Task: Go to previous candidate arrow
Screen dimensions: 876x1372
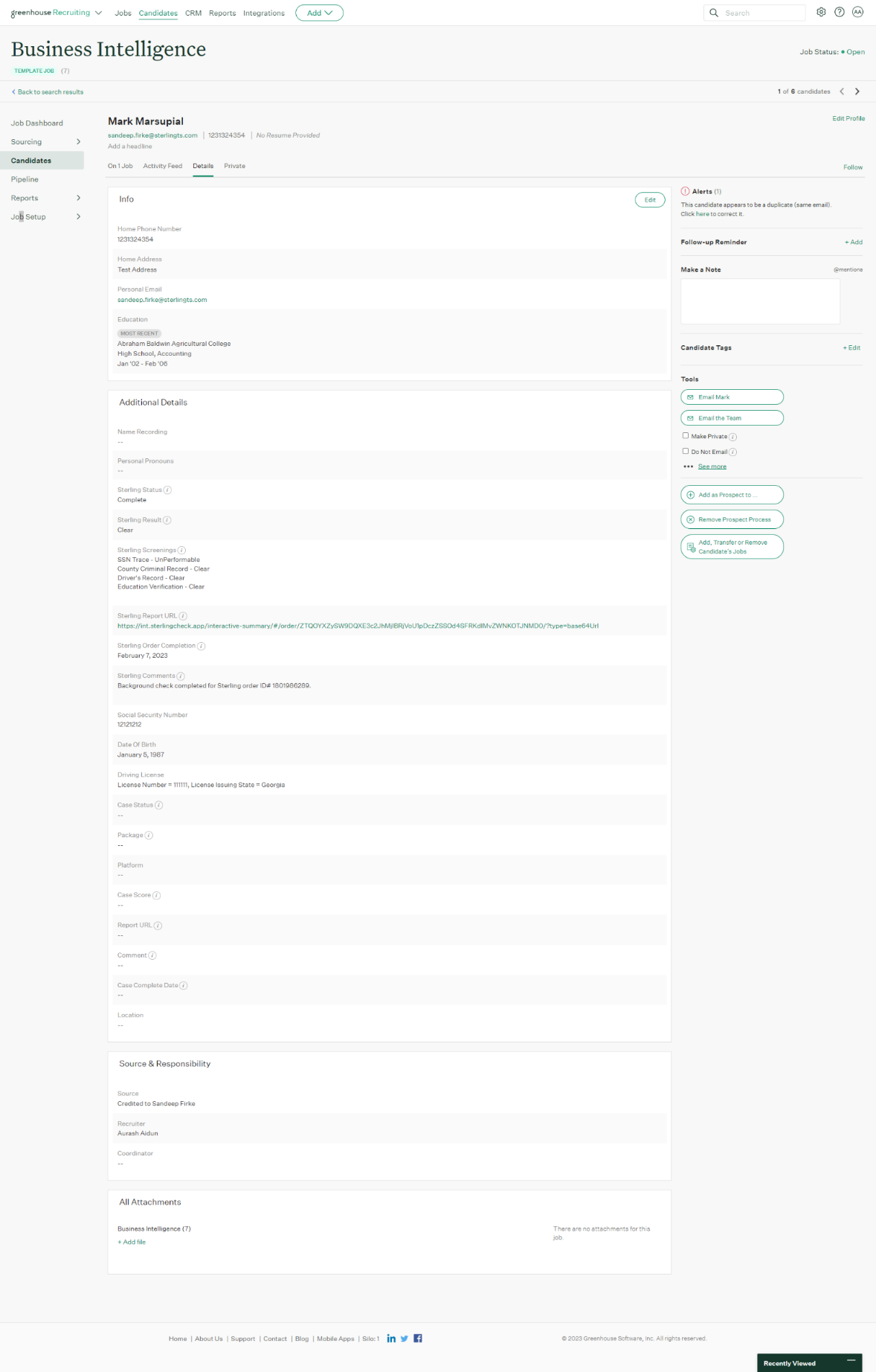Action: (x=842, y=92)
